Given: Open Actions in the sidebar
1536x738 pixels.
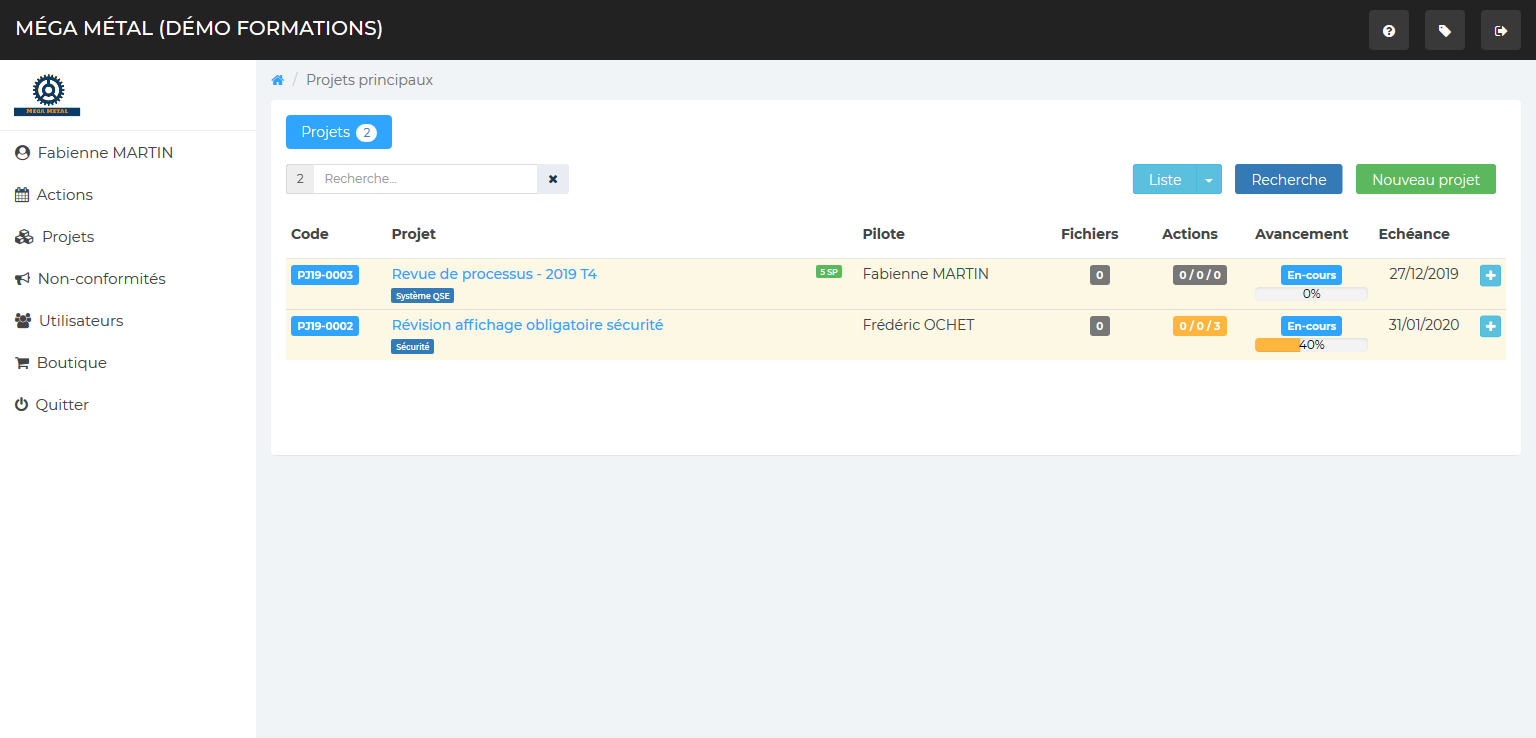Looking at the screenshot, I should (64, 195).
